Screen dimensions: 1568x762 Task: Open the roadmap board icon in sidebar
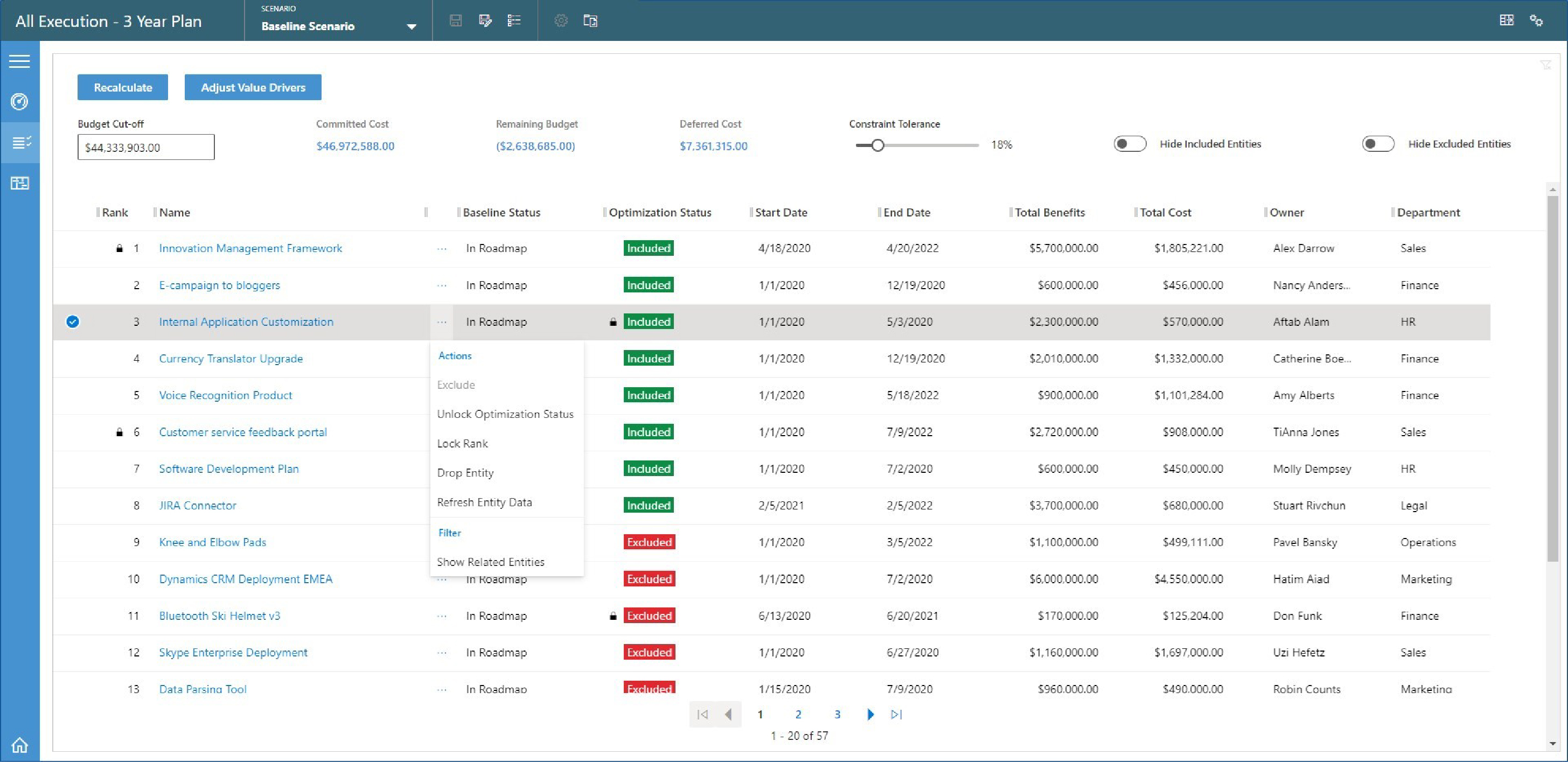[x=19, y=183]
